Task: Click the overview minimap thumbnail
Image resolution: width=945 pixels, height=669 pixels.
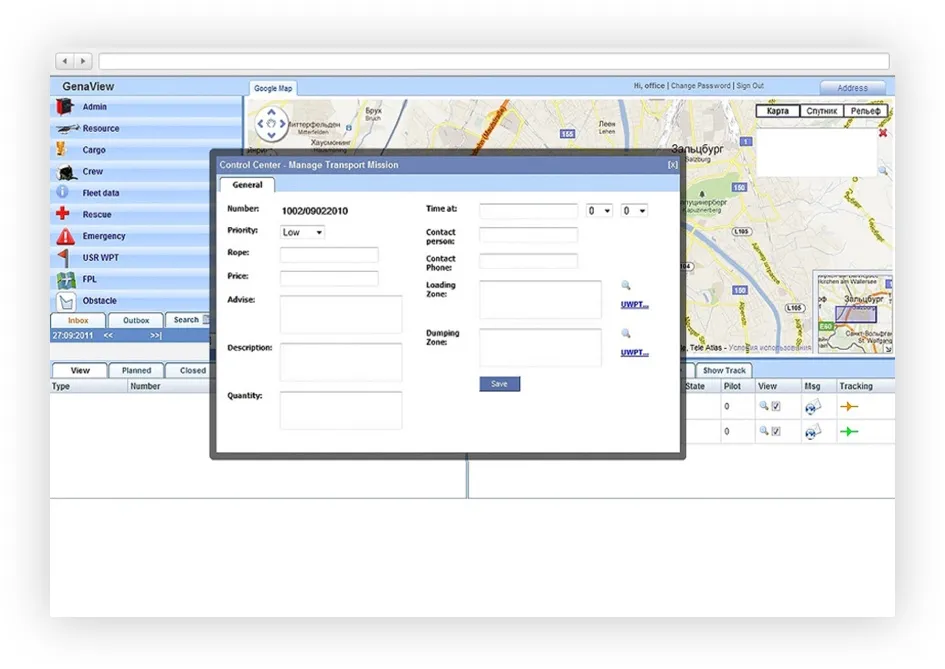Action: click(x=854, y=312)
